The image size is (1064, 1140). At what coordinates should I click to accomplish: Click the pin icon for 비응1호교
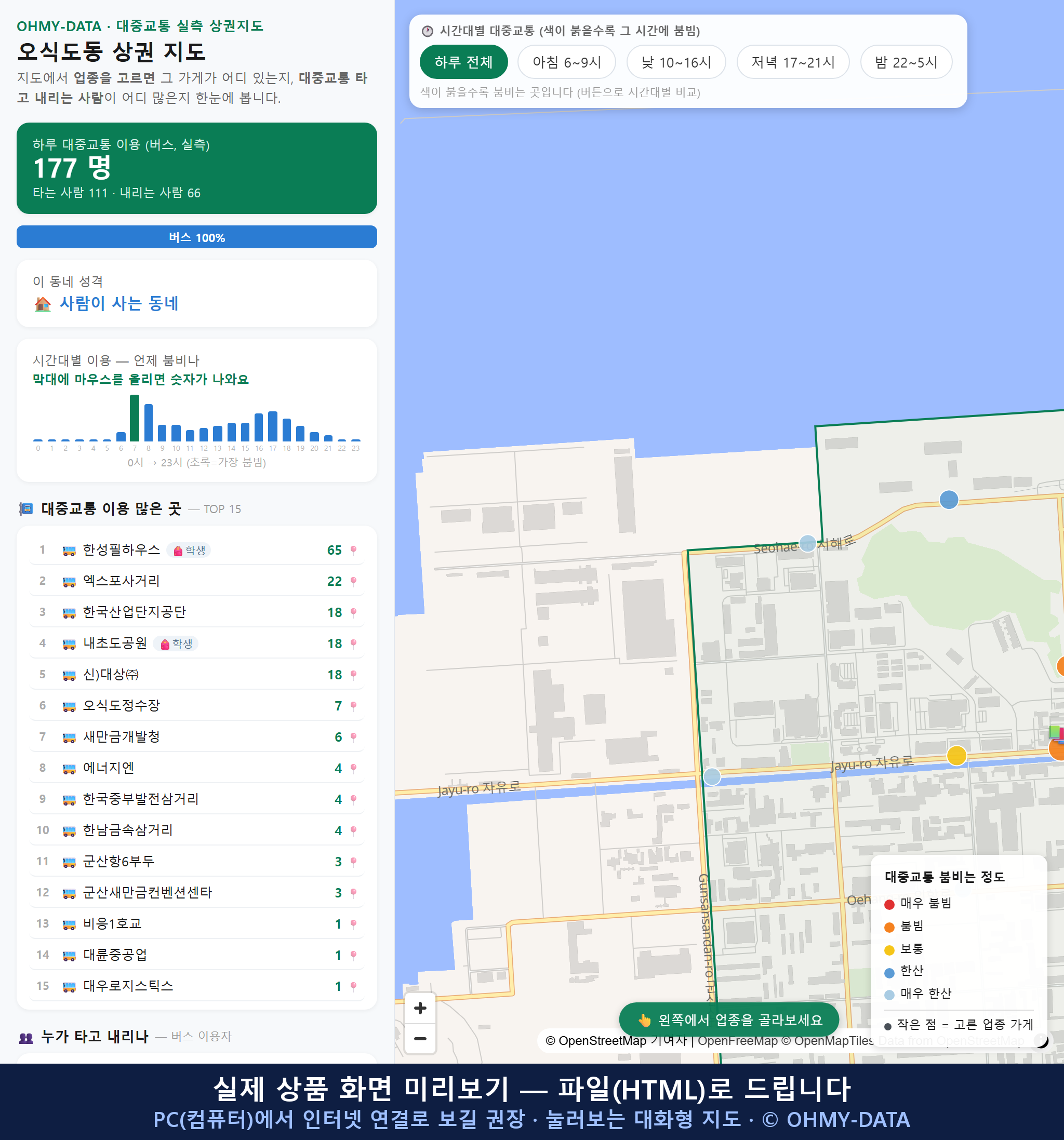click(x=353, y=924)
